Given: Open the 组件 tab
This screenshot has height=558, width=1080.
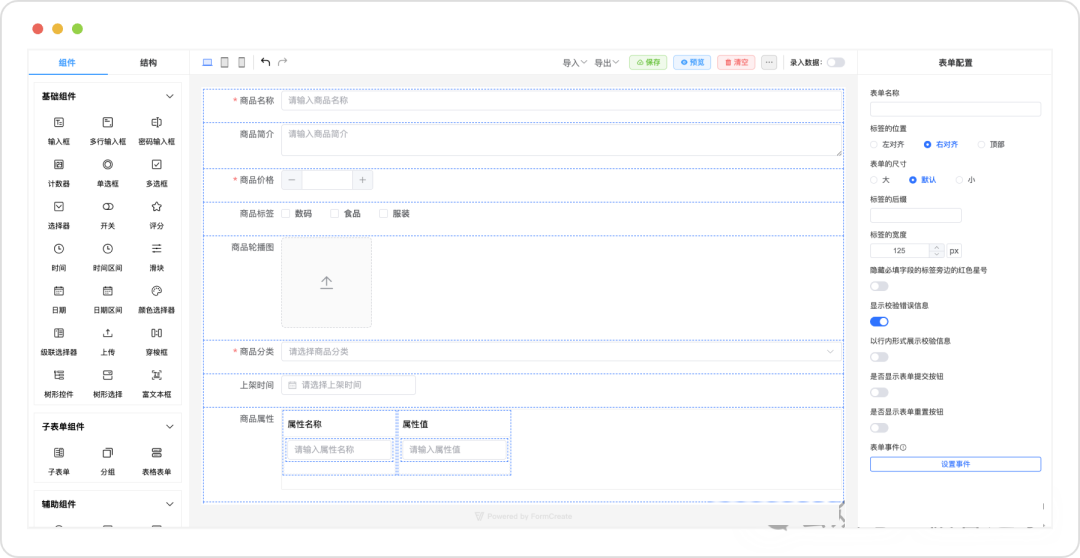Looking at the screenshot, I should tap(67, 62).
